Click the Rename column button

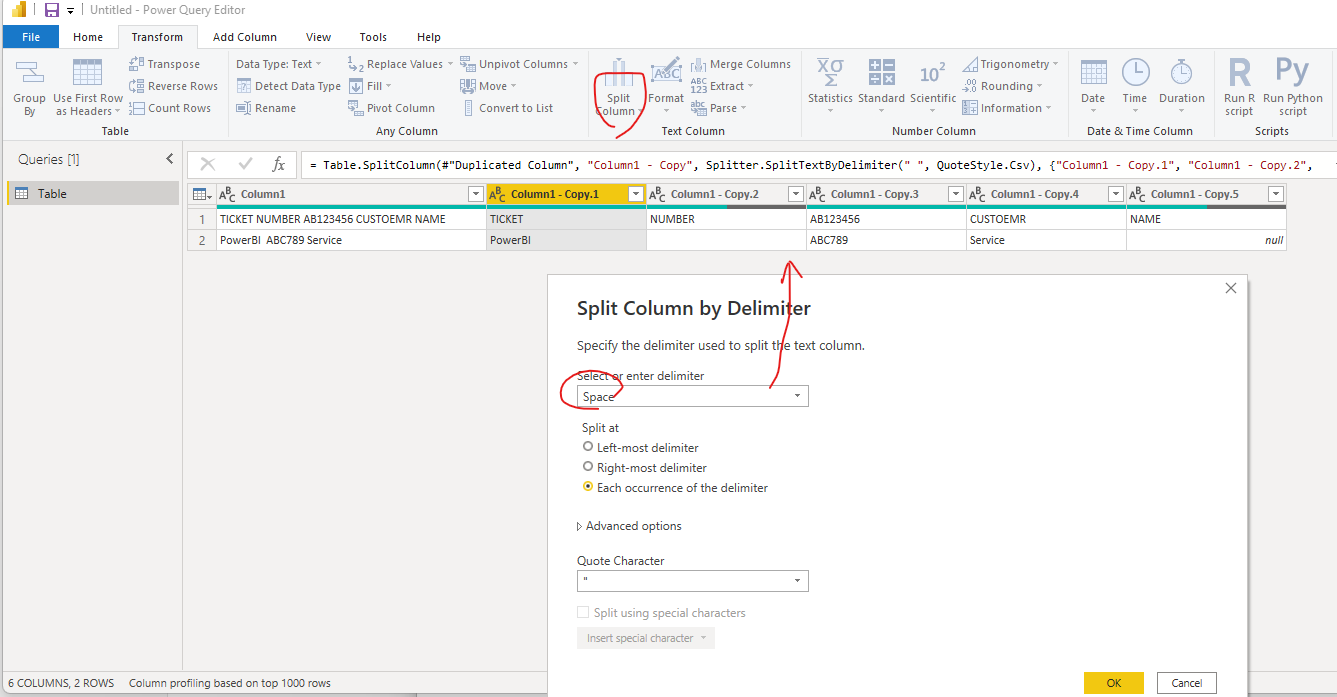tap(266, 108)
